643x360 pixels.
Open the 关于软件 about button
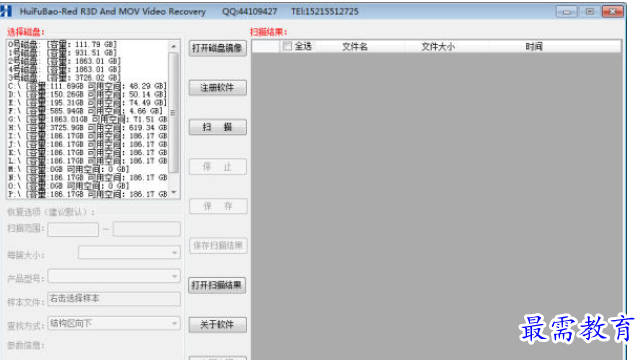coord(217,325)
